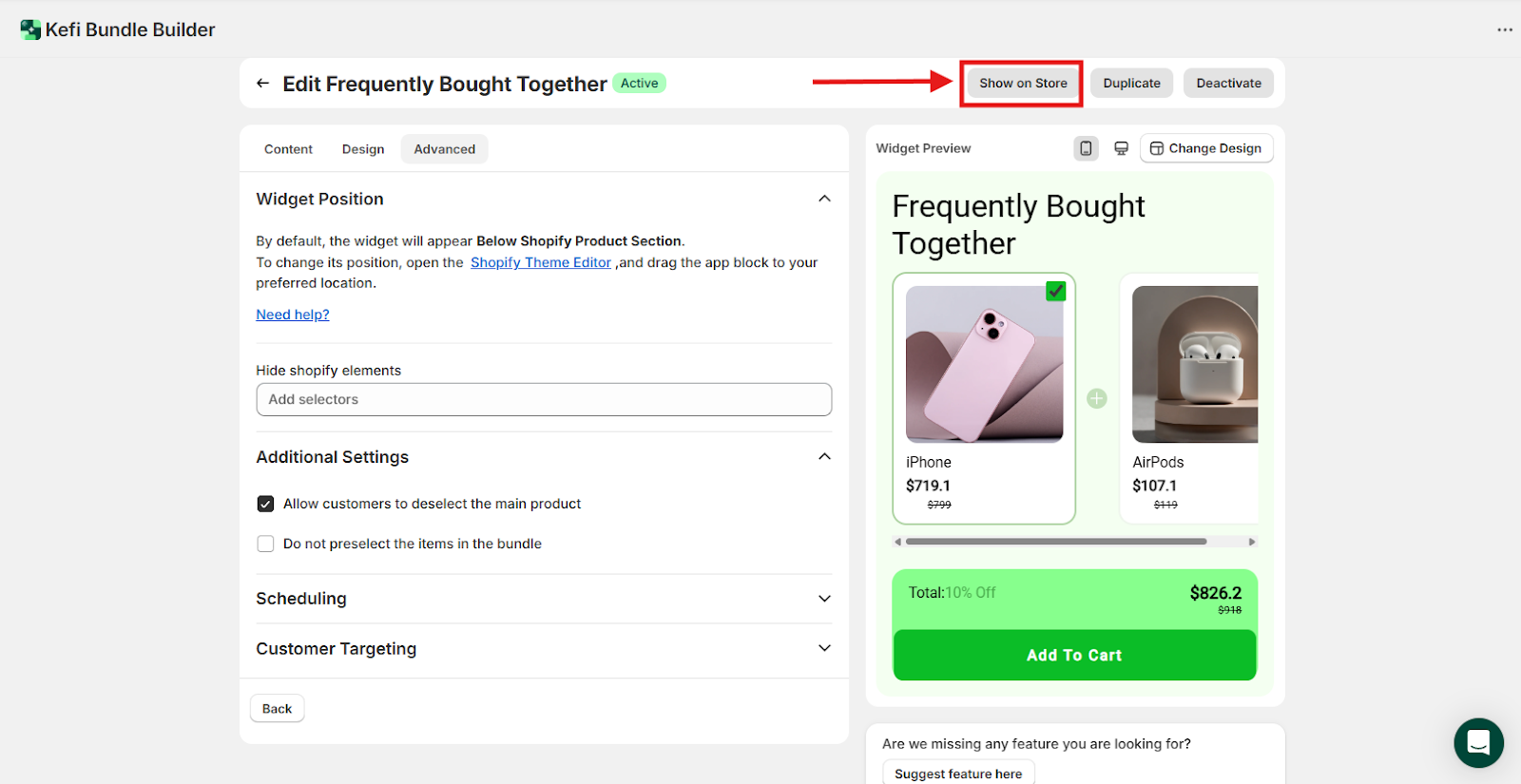Open the live chat support bubble
Screen dimensions: 1521x784
tap(1478, 742)
